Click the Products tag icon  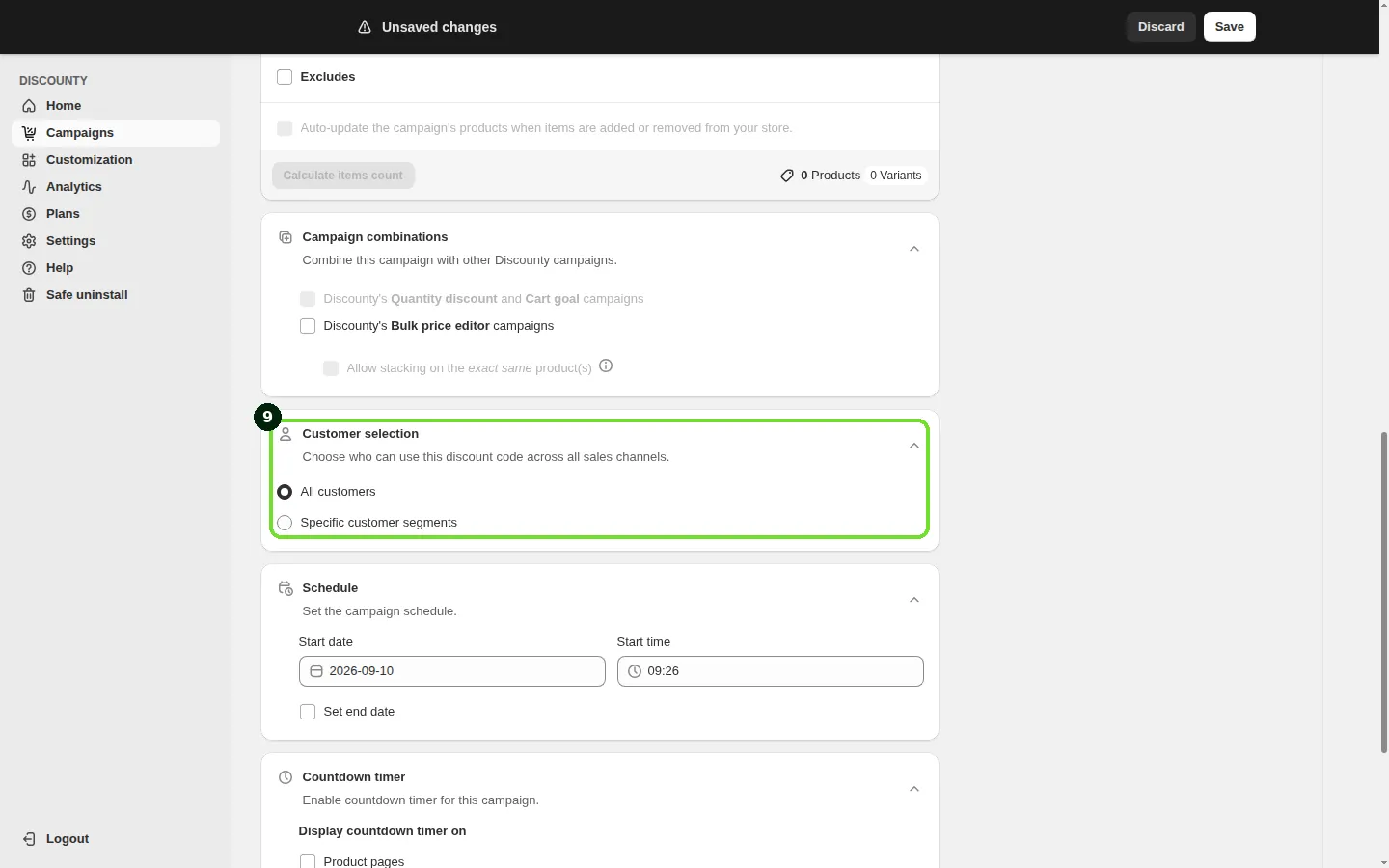click(x=787, y=176)
